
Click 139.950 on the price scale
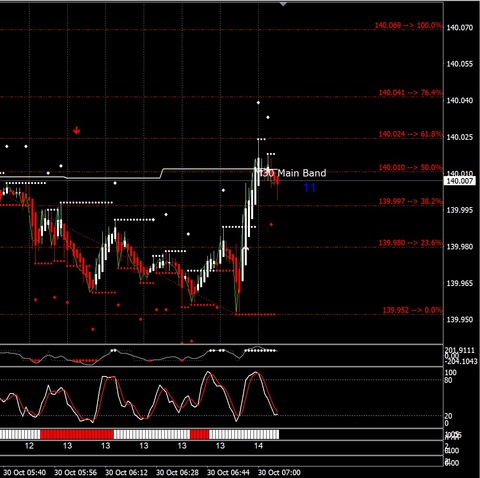click(460, 320)
